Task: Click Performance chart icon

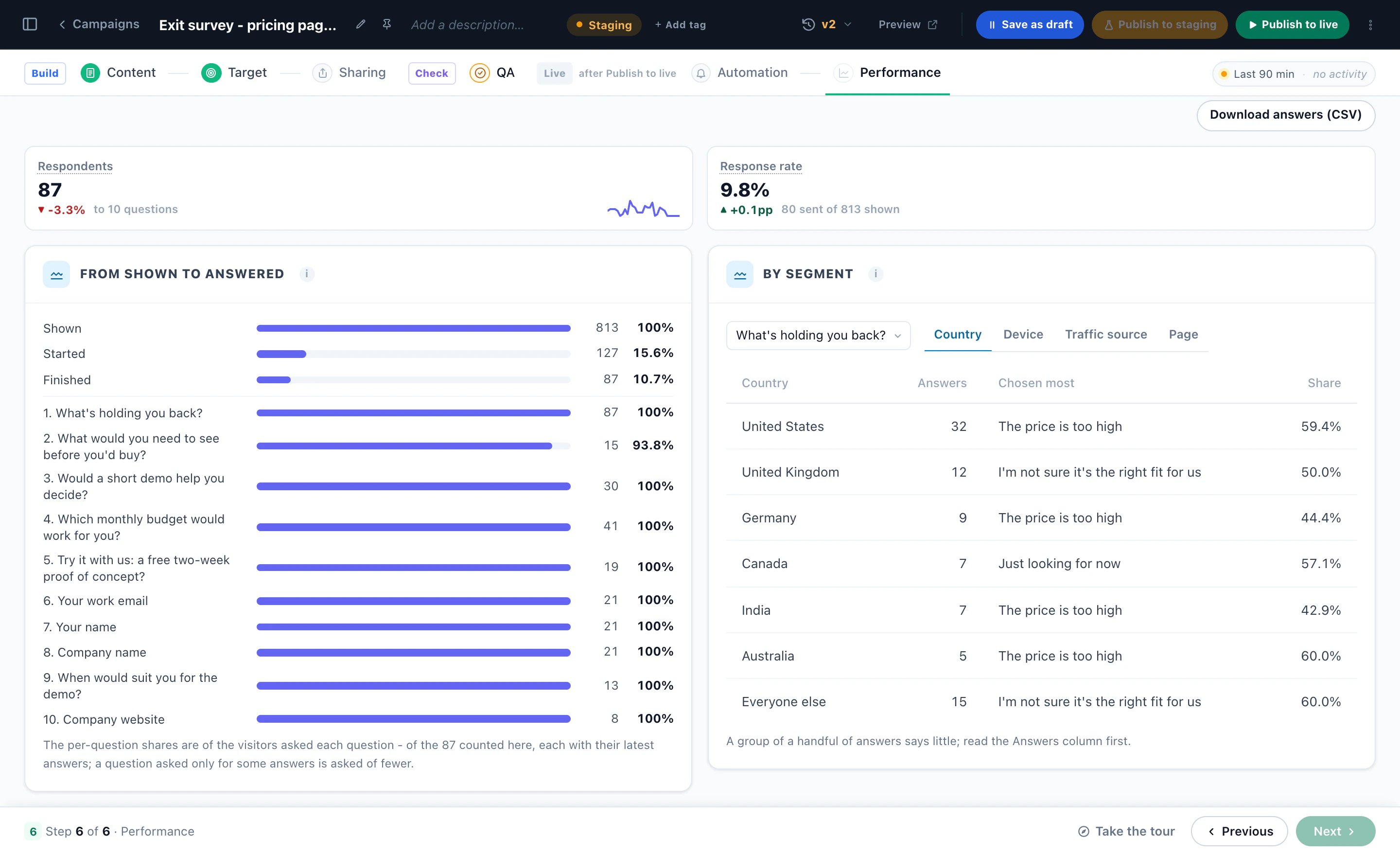Action: 843,73
